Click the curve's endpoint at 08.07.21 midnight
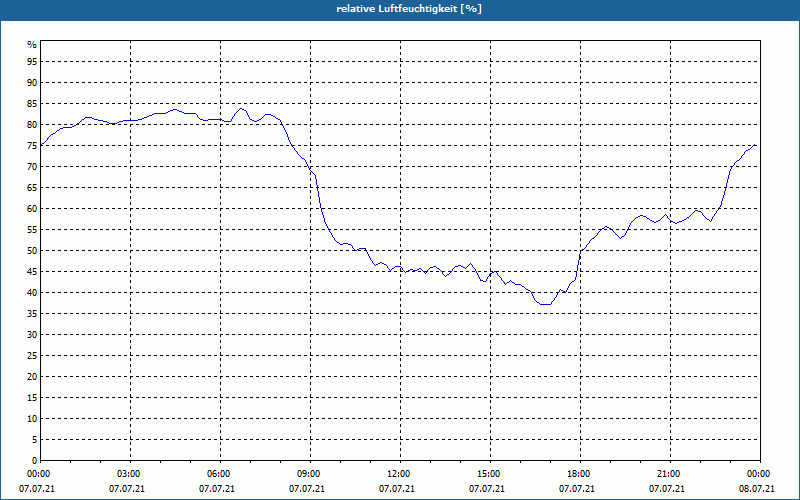Image resolution: width=800 pixels, height=500 pixels. point(755,145)
